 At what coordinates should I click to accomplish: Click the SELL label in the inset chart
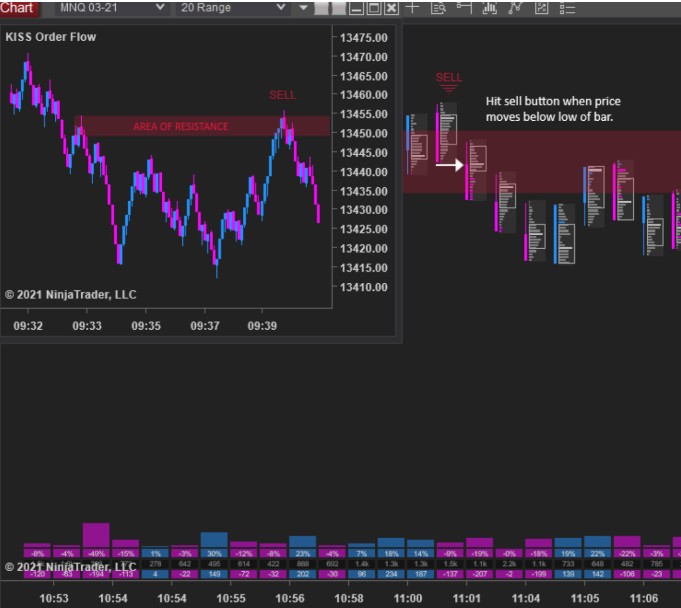282,95
